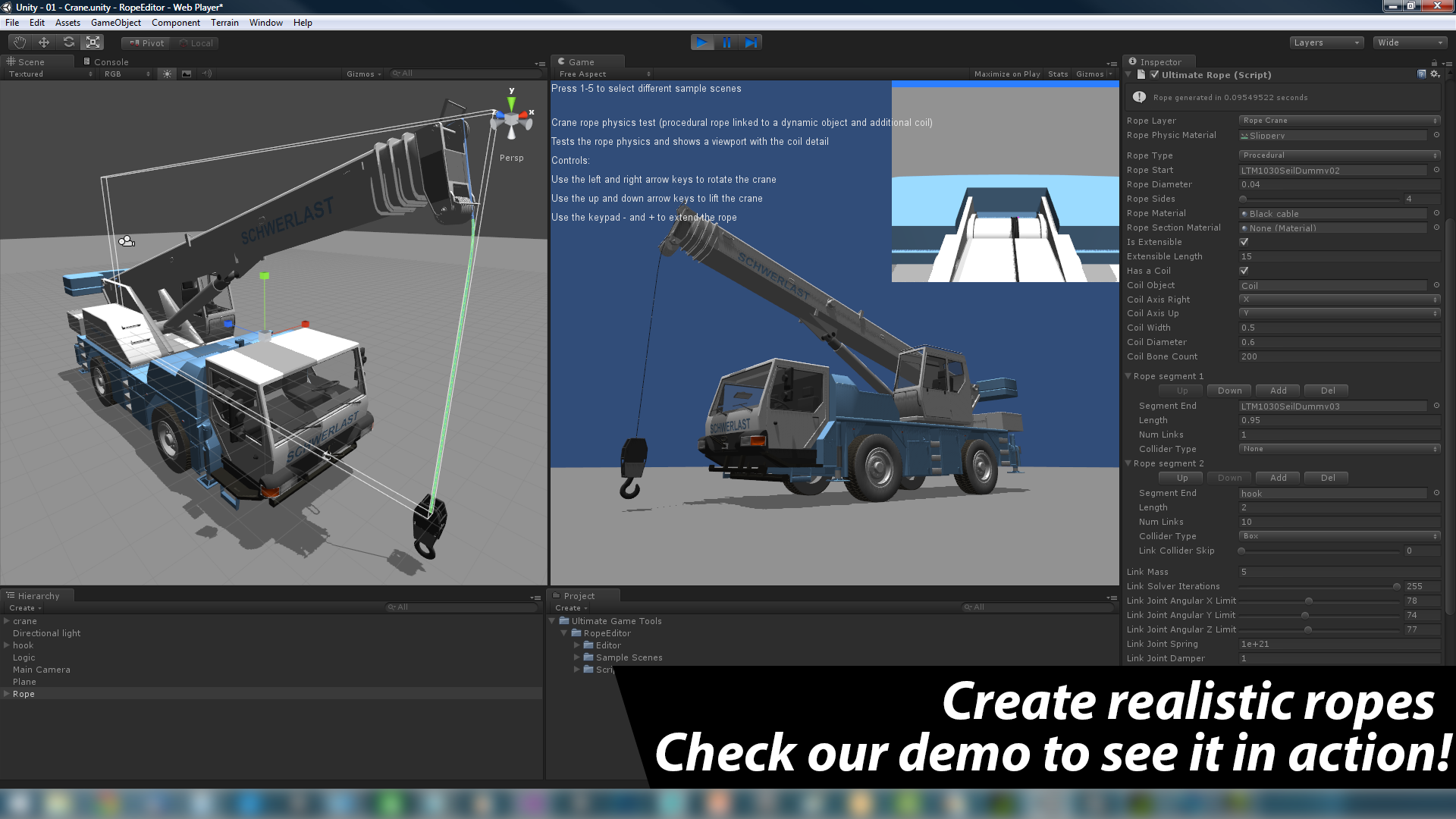Click the Play button to run simulation

pos(702,42)
